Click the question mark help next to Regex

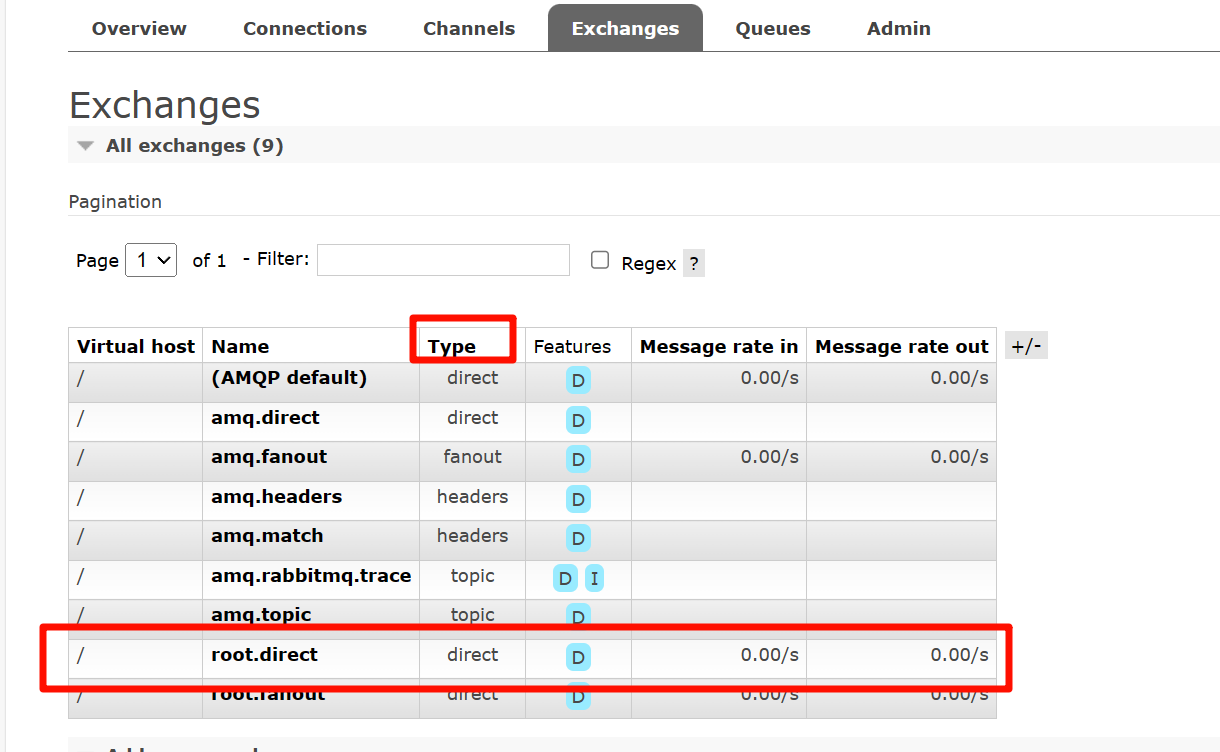[694, 264]
